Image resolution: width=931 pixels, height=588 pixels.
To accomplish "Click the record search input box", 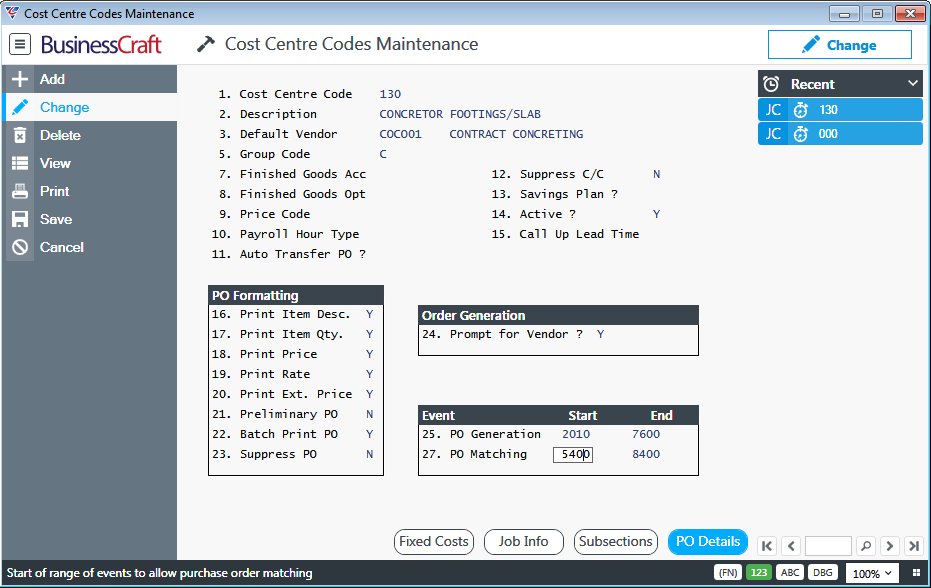I will point(828,545).
